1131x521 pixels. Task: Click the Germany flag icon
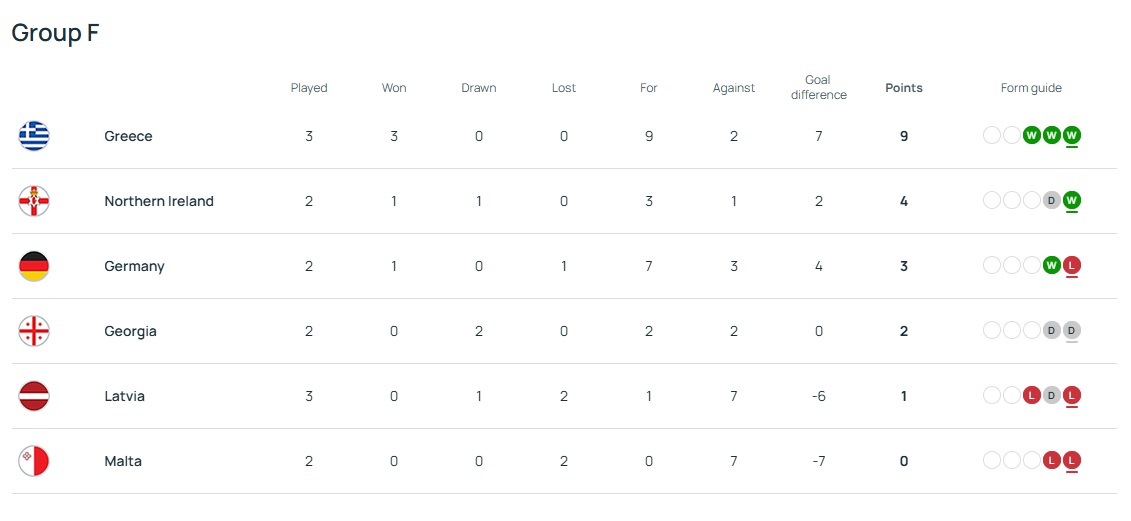tap(34, 266)
